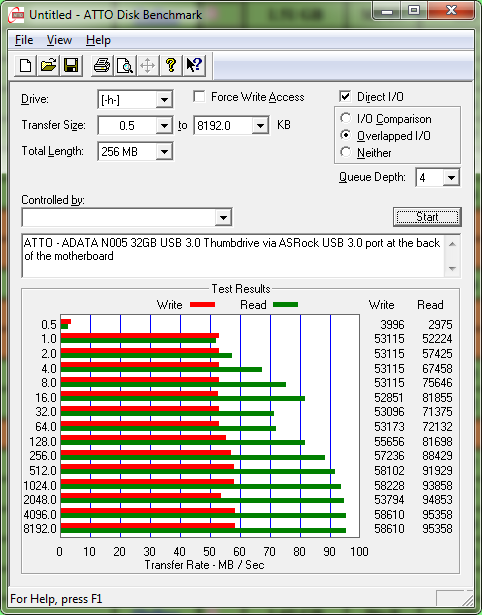Save benchmark results with floppy icon

pos(71,65)
